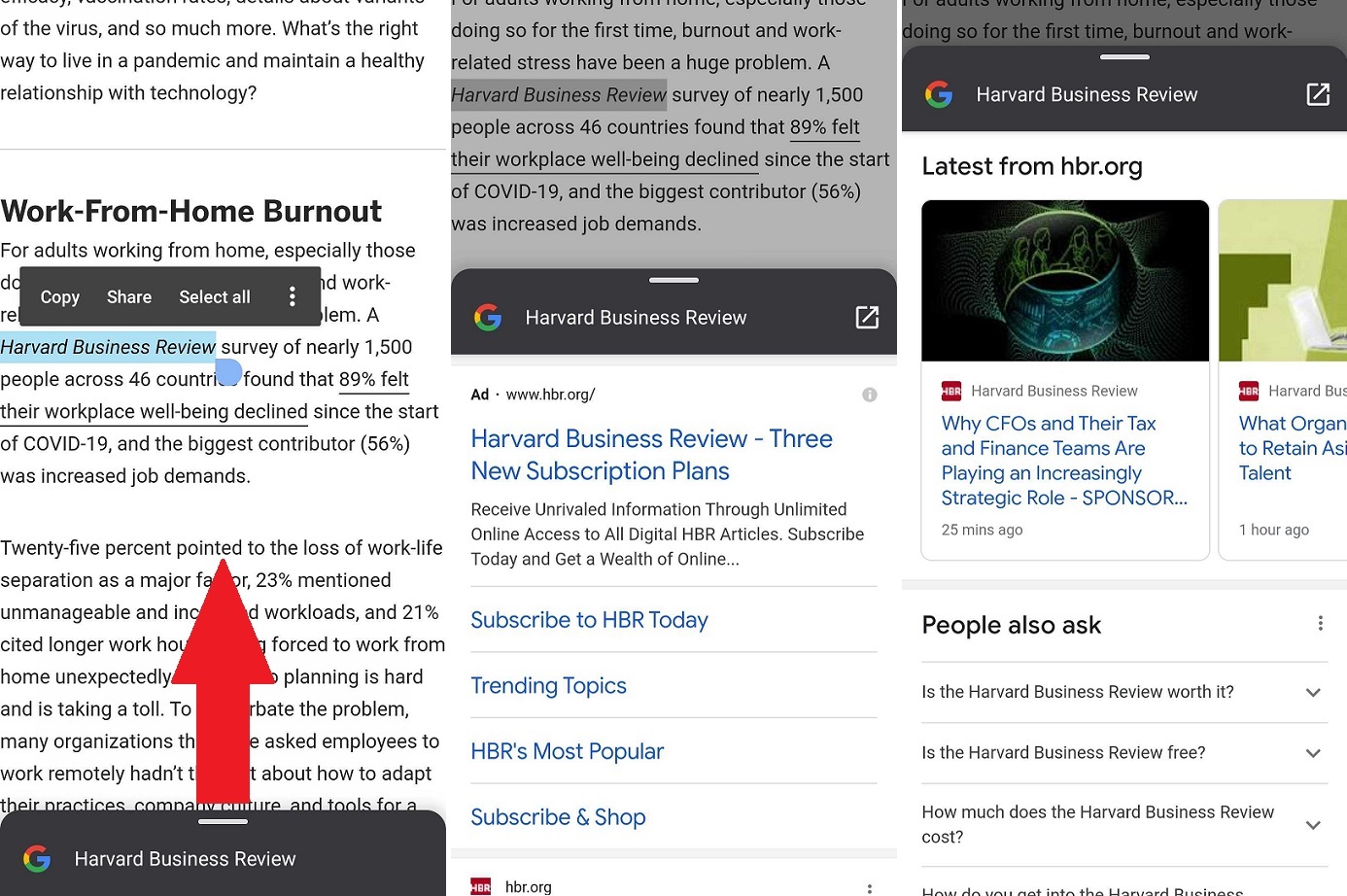Tap highlighted Harvard Business Review text in article

point(108,347)
